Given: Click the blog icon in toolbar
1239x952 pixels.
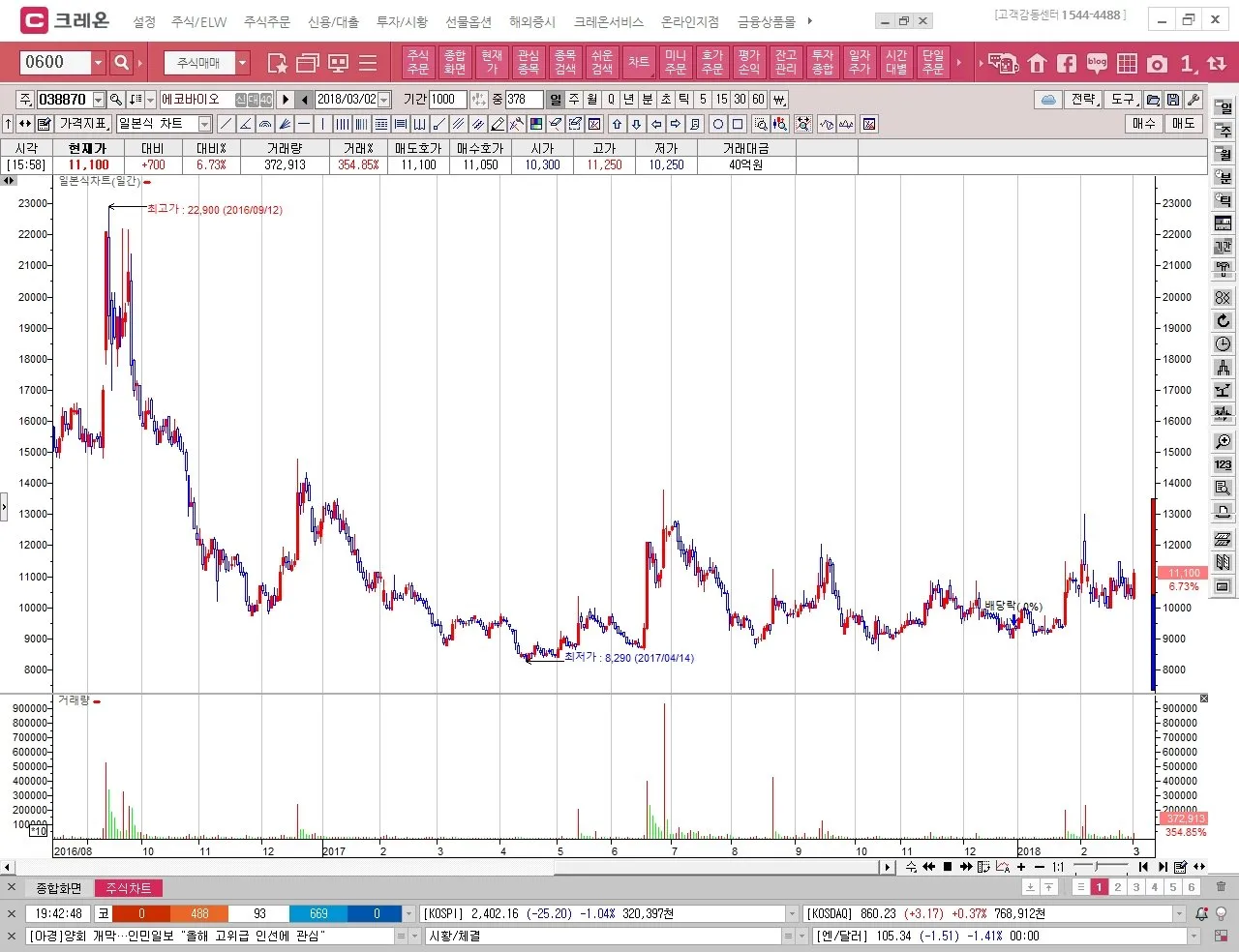Looking at the screenshot, I should pyautogui.click(x=1097, y=64).
